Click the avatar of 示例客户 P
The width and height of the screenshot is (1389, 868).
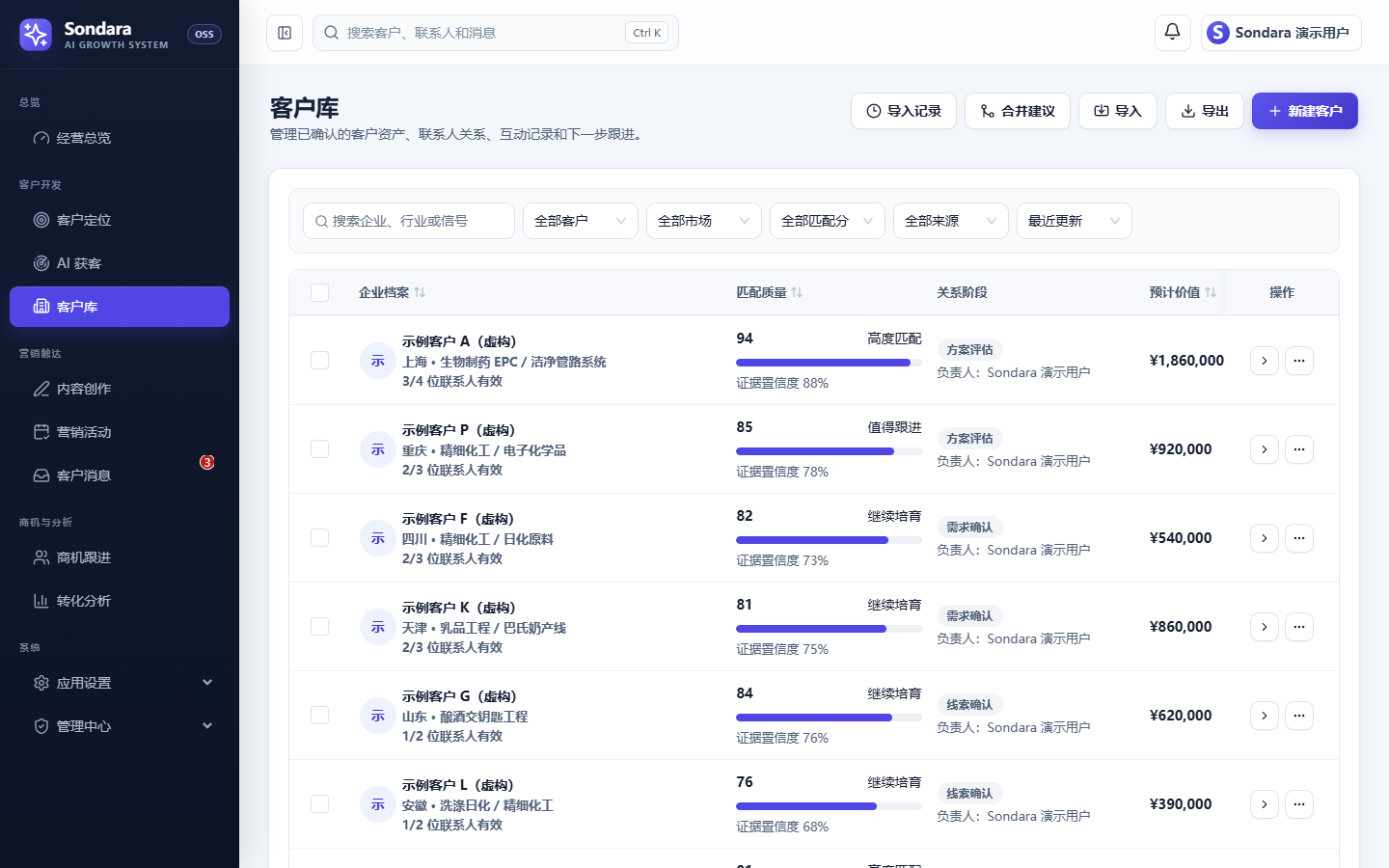click(378, 449)
